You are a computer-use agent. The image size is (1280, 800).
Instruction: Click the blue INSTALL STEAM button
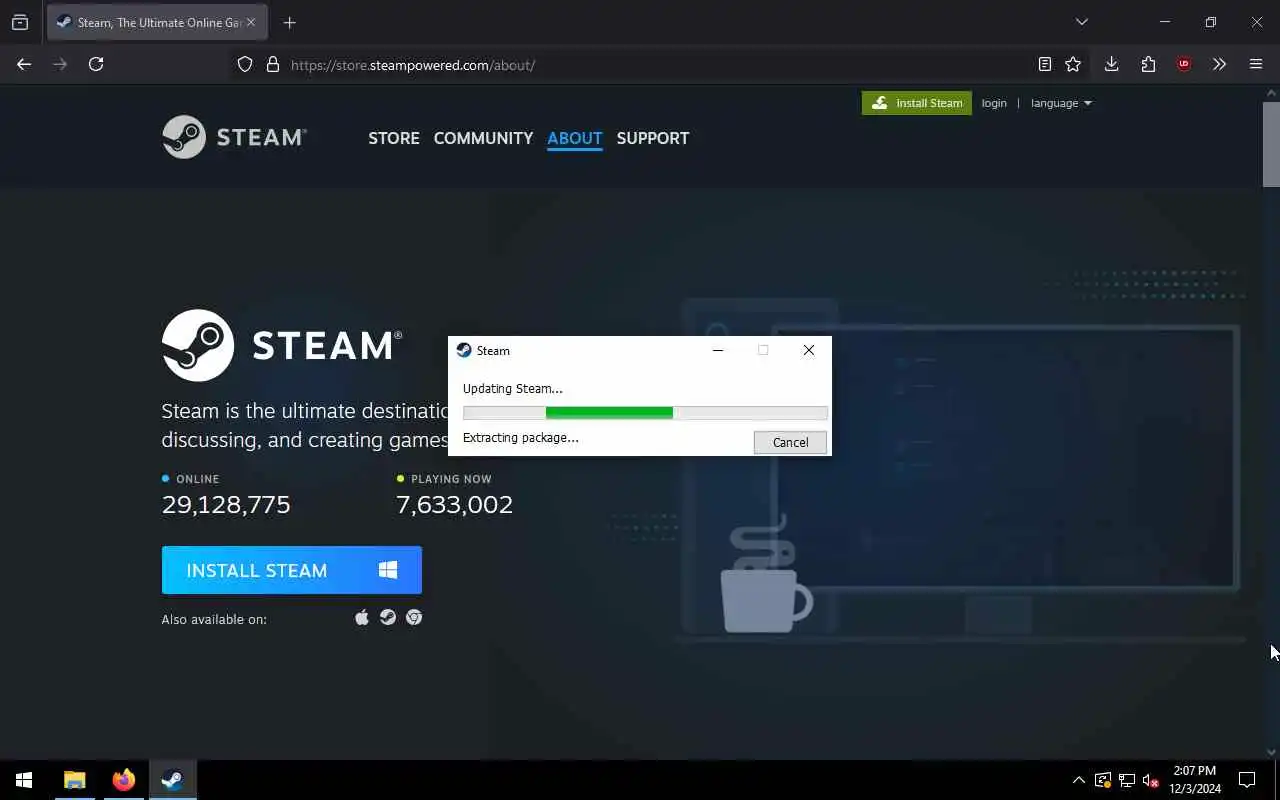pos(292,570)
